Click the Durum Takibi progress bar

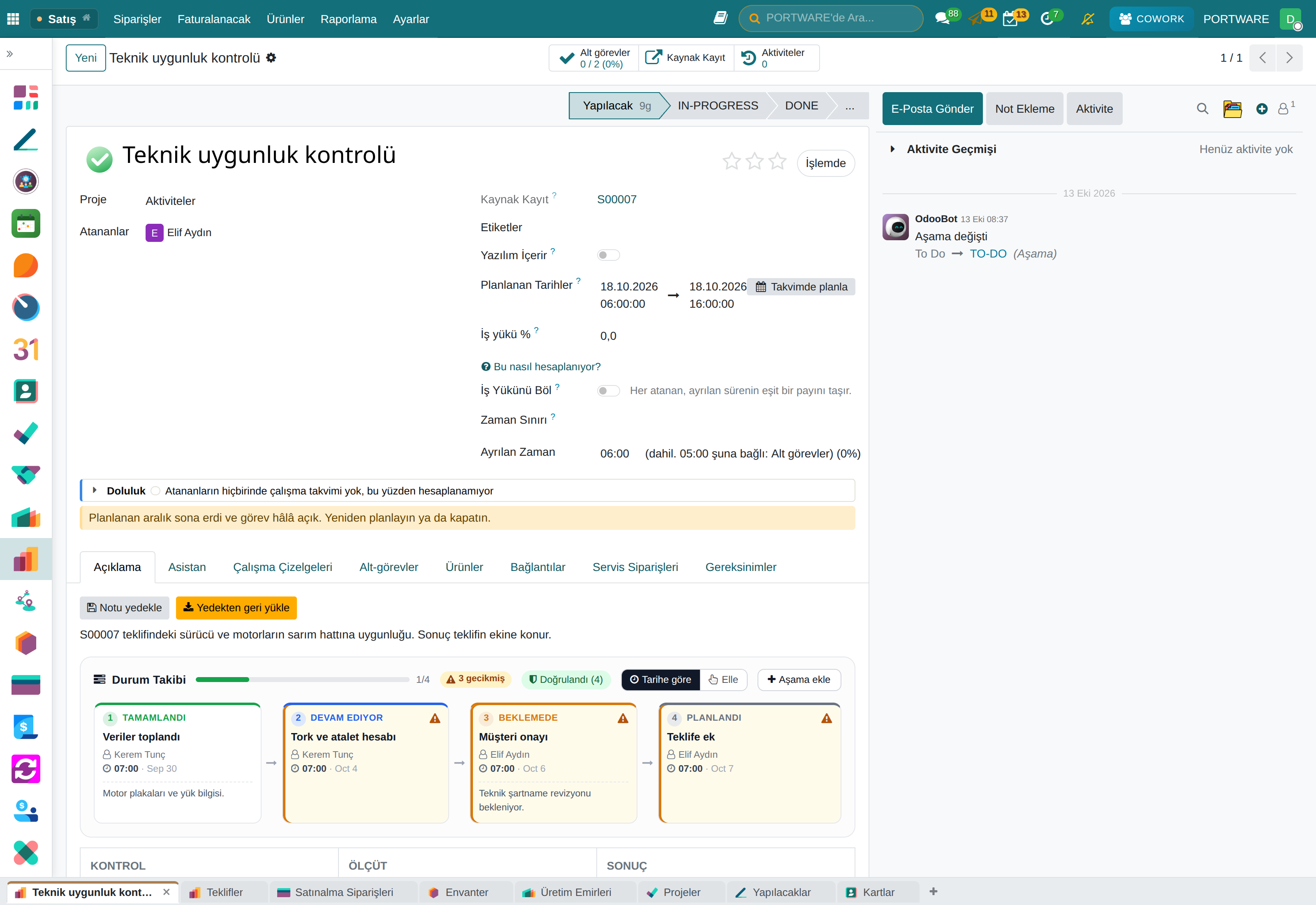coord(302,679)
